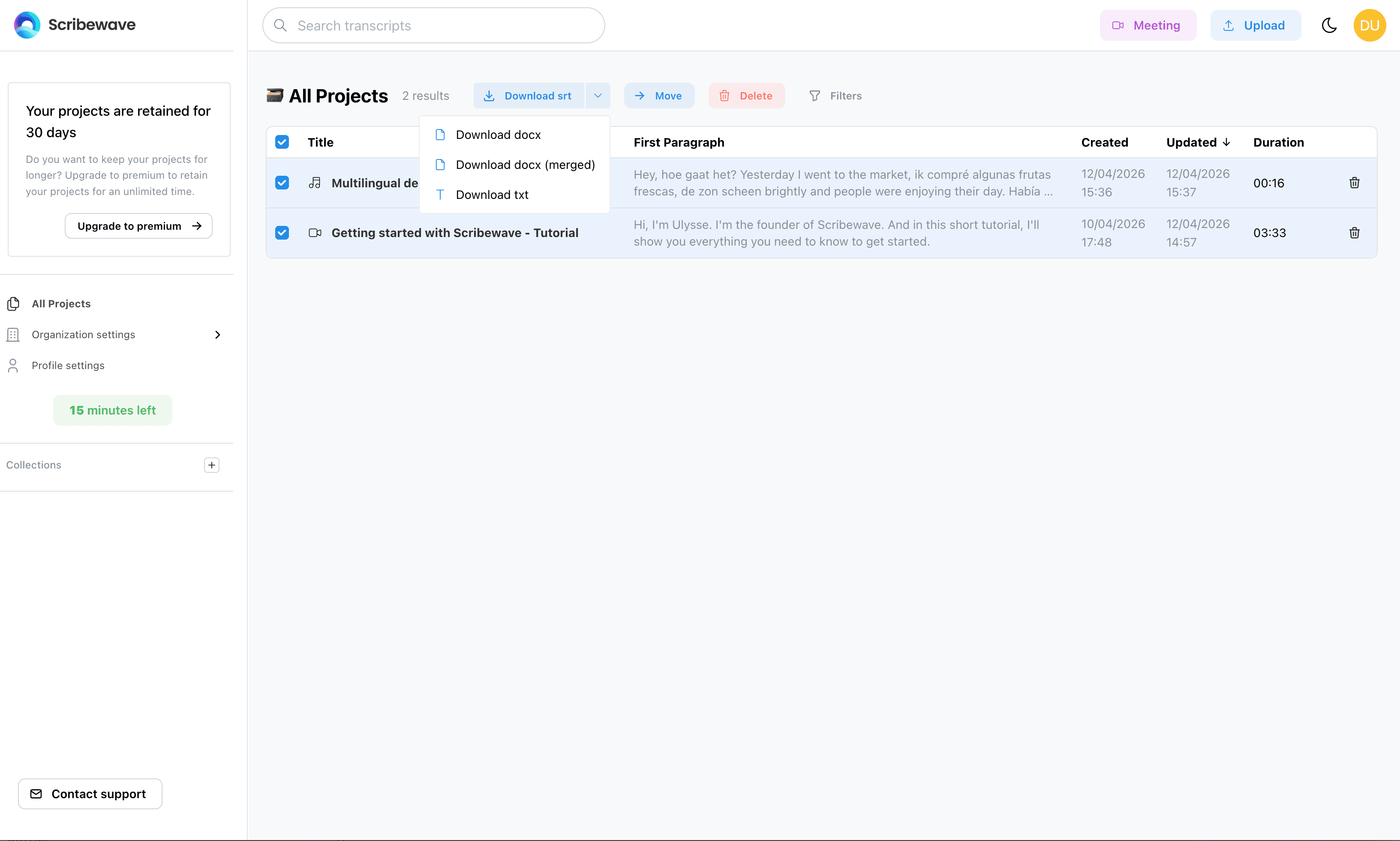The width and height of the screenshot is (1400, 841).
Task: Select the audio note icon on Multilingual row
Action: pyautogui.click(x=315, y=183)
